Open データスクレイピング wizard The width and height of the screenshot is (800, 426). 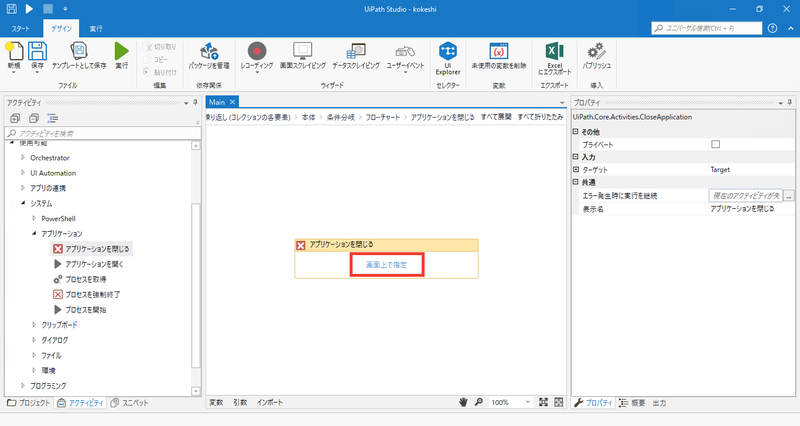click(356, 56)
